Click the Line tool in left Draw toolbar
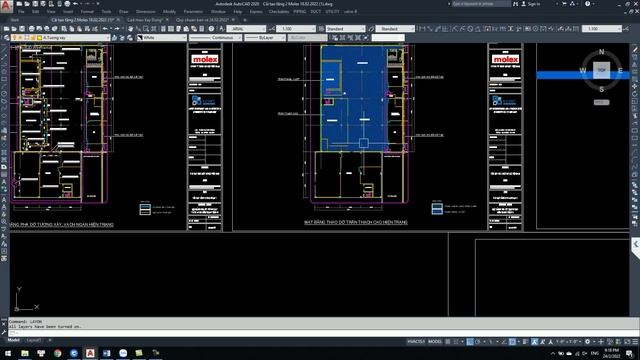 coord(4,49)
